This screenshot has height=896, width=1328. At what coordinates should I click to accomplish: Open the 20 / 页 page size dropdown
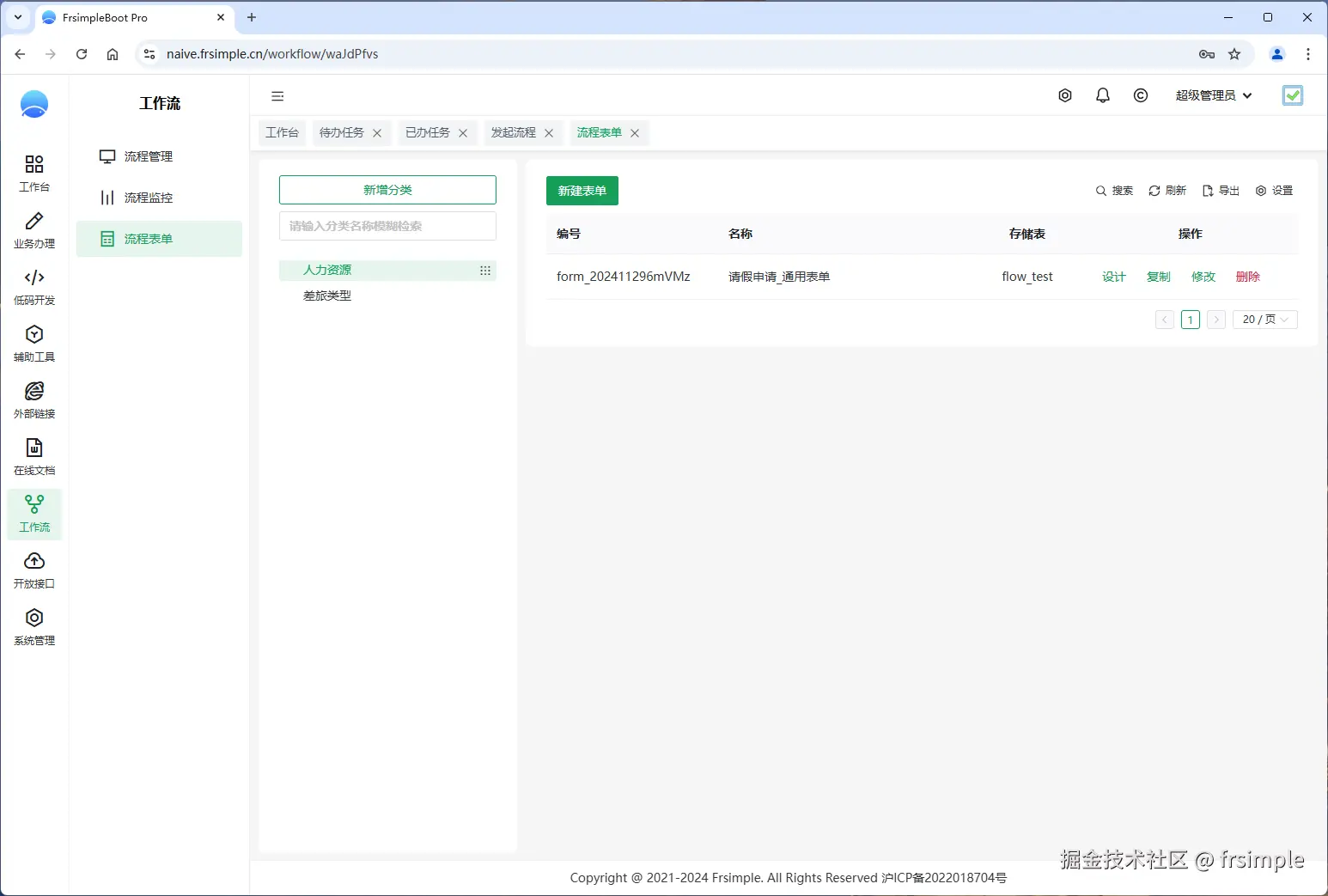tap(1265, 320)
